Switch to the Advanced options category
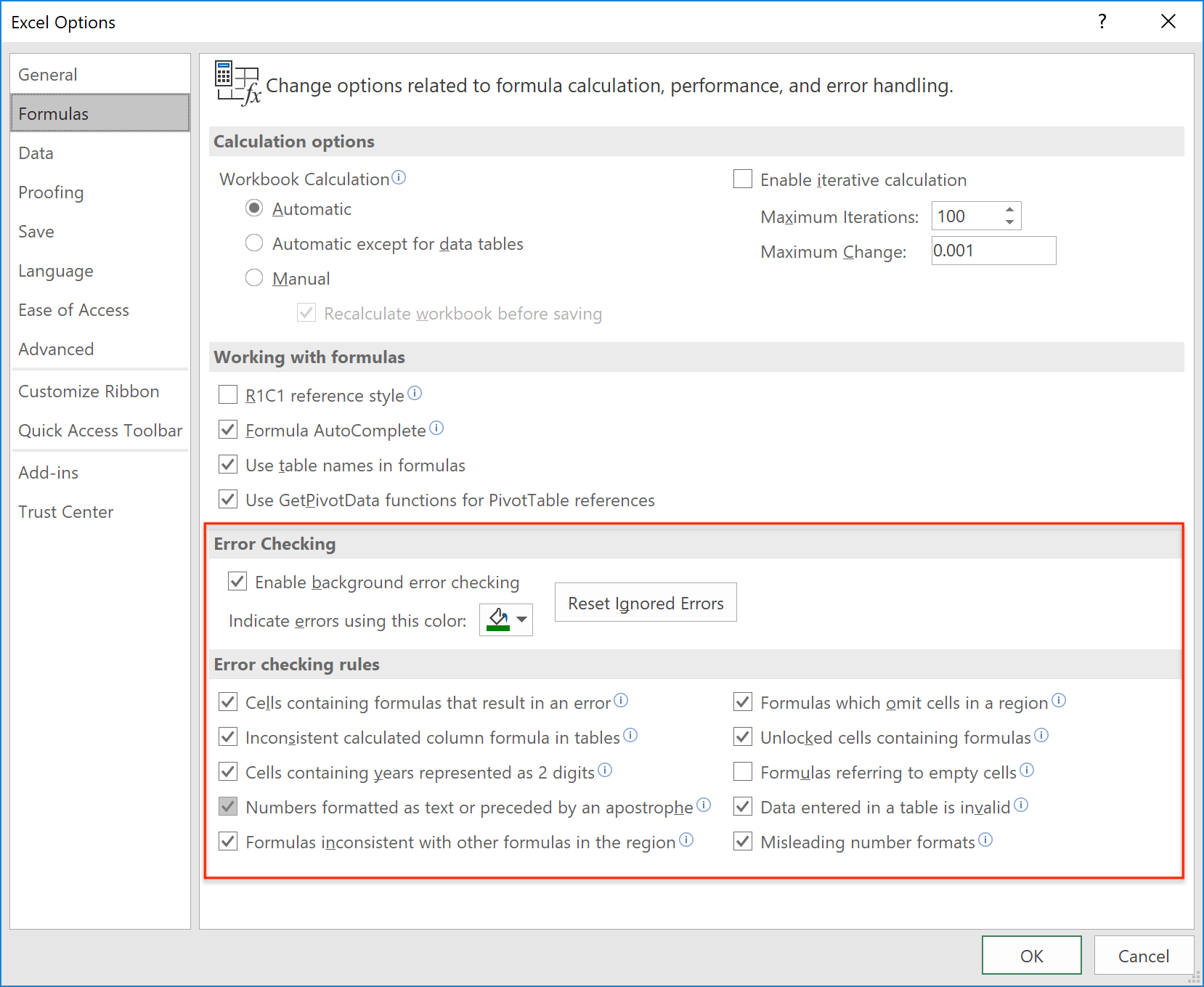1204x987 pixels. [x=56, y=349]
